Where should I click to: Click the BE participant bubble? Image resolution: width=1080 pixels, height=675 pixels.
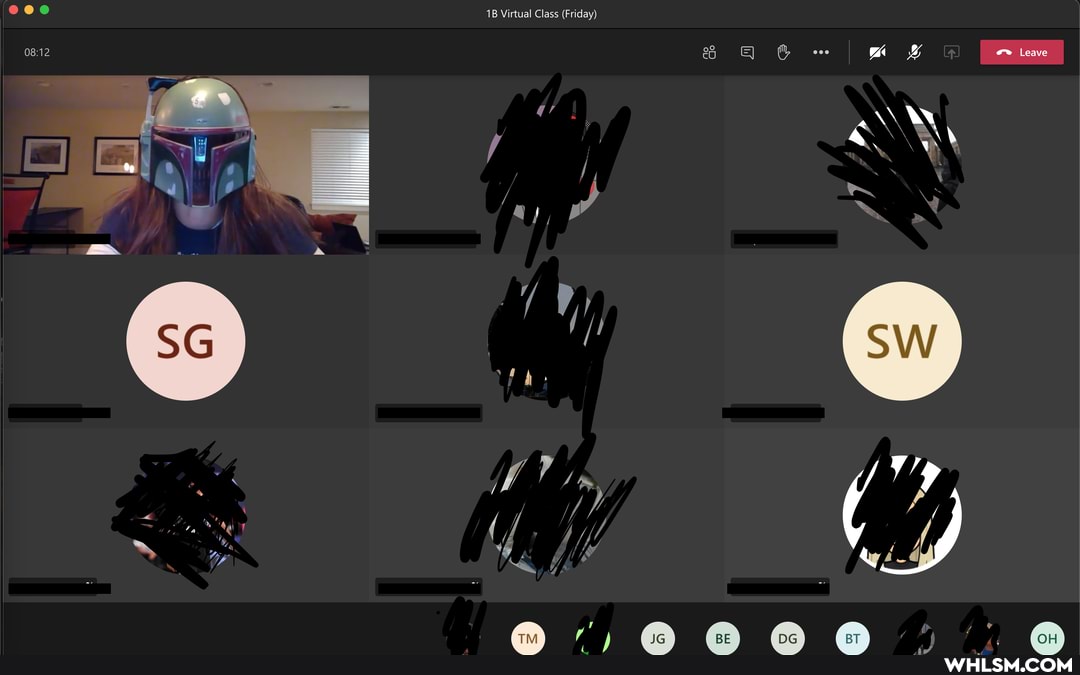[723, 638]
